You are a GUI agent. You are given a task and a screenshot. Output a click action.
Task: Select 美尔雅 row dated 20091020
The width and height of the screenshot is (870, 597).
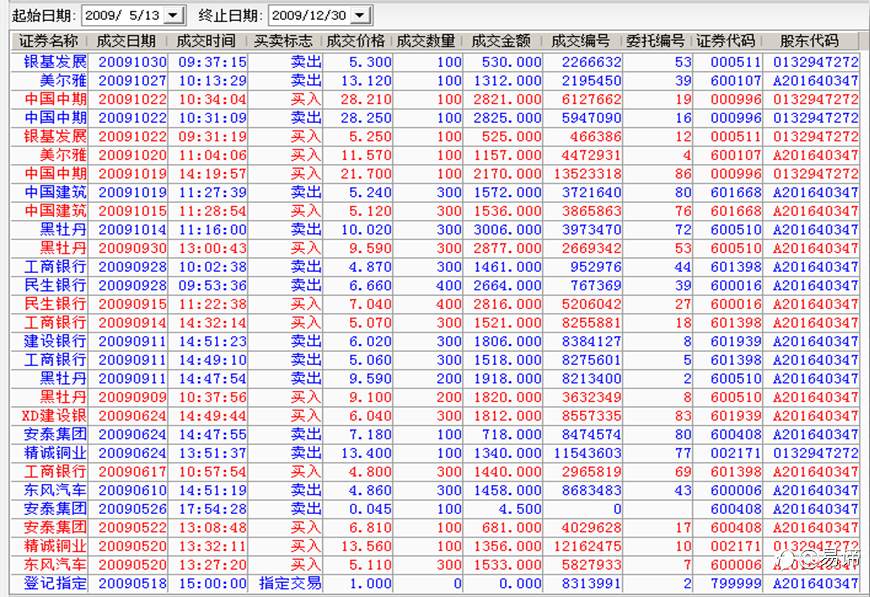435,155
